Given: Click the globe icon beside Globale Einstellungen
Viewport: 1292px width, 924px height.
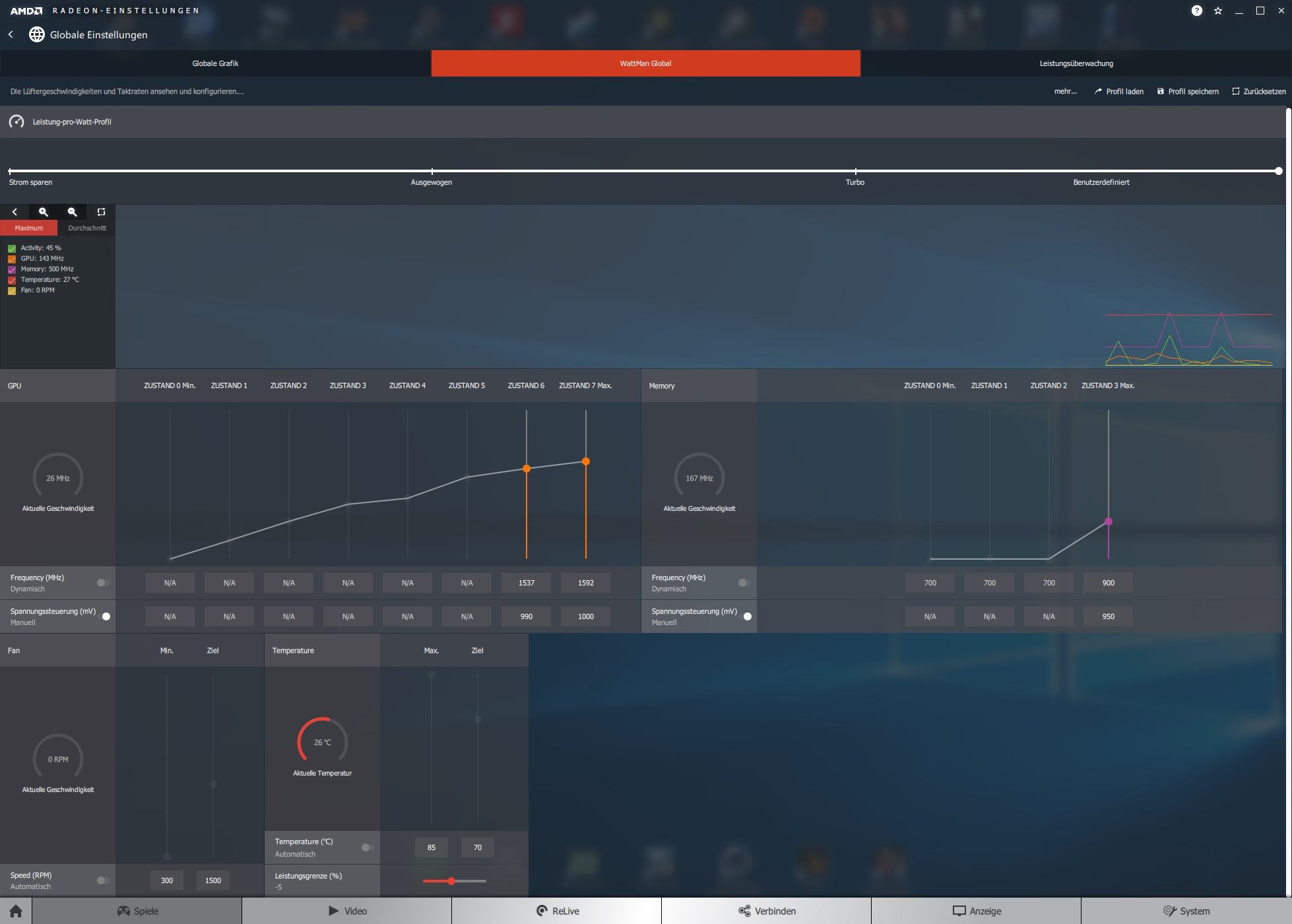Looking at the screenshot, I should [37, 34].
